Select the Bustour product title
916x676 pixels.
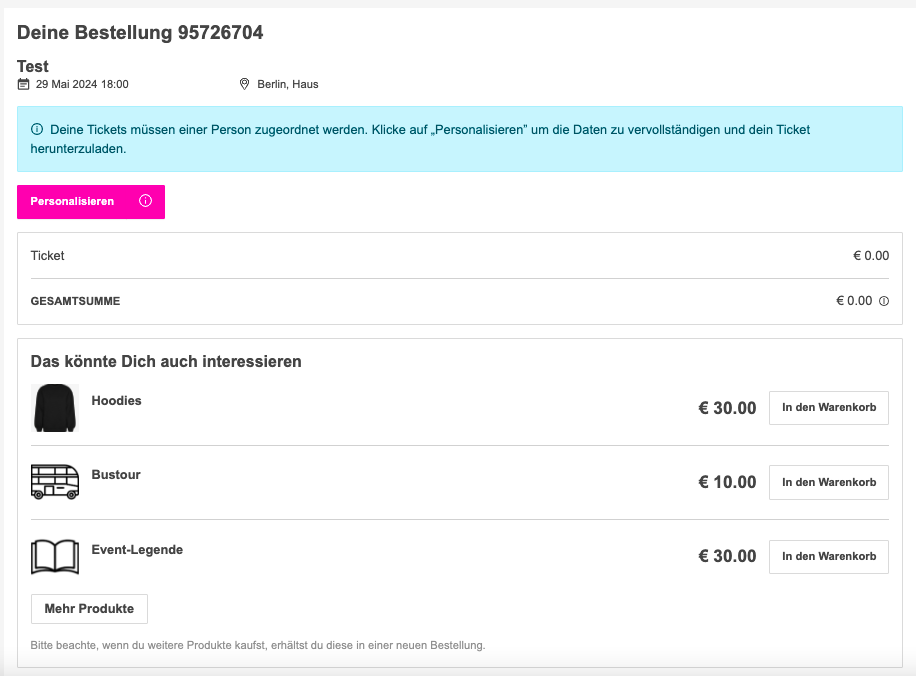[x=116, y=475]
